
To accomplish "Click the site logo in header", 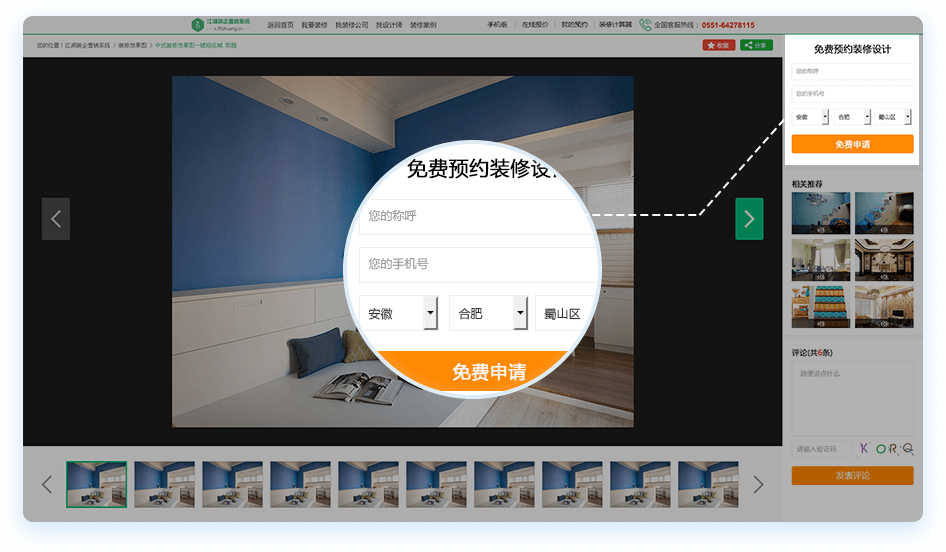I will [220, 25].
